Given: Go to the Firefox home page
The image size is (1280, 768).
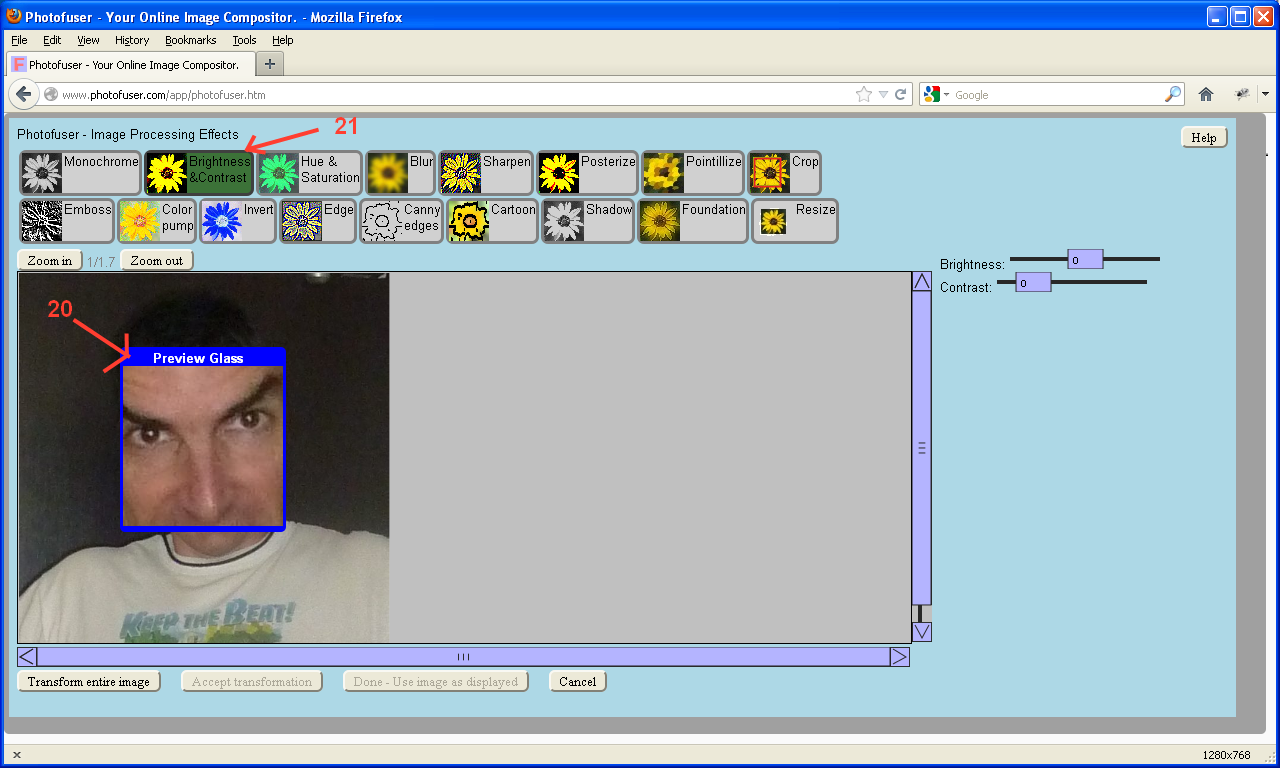Looking at the screenshot, I should click(1206, 94).
